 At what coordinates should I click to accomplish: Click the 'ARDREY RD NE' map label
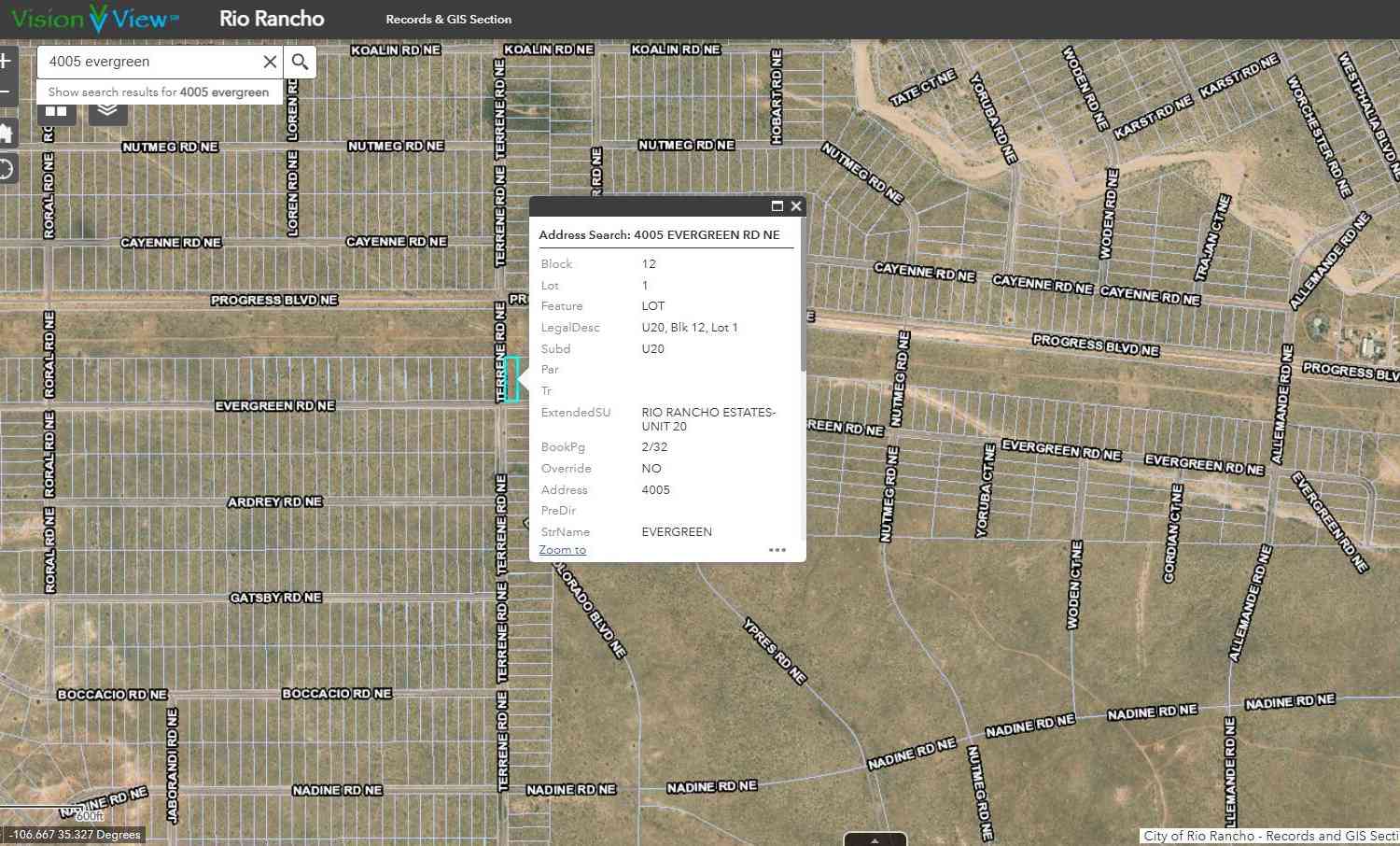pyautogui.click(x=275, y=502)
